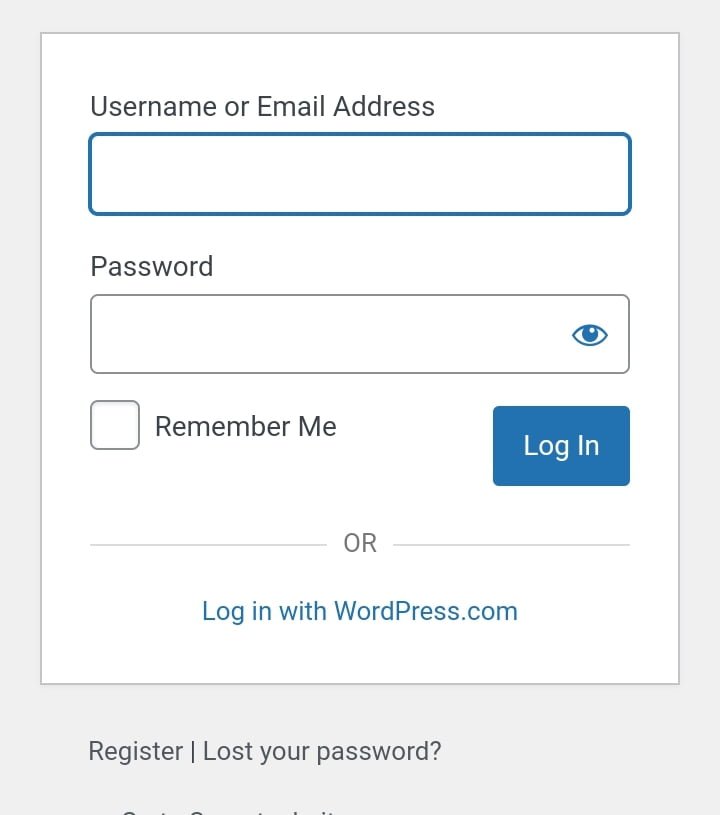Submit the form with Log In button
Viewport: 720px width, 815px height.
561,446
